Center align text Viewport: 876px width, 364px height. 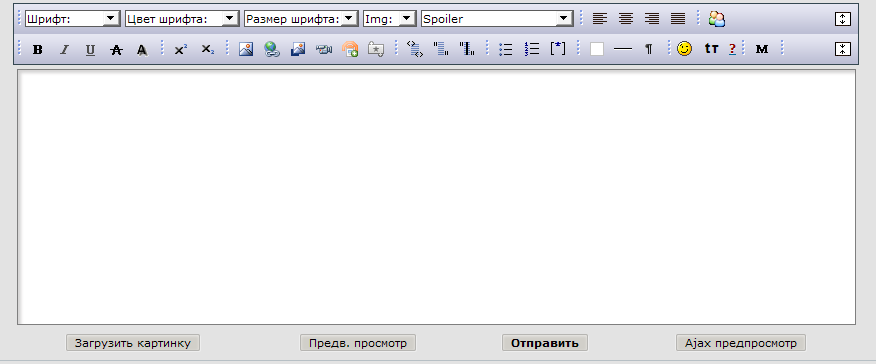click(x=626, y=19)
